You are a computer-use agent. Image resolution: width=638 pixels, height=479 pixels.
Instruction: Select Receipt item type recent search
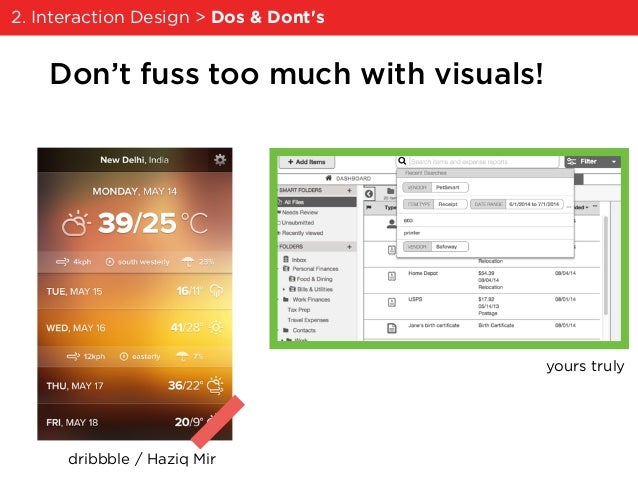pyautogui.click(x=435, y=204)
